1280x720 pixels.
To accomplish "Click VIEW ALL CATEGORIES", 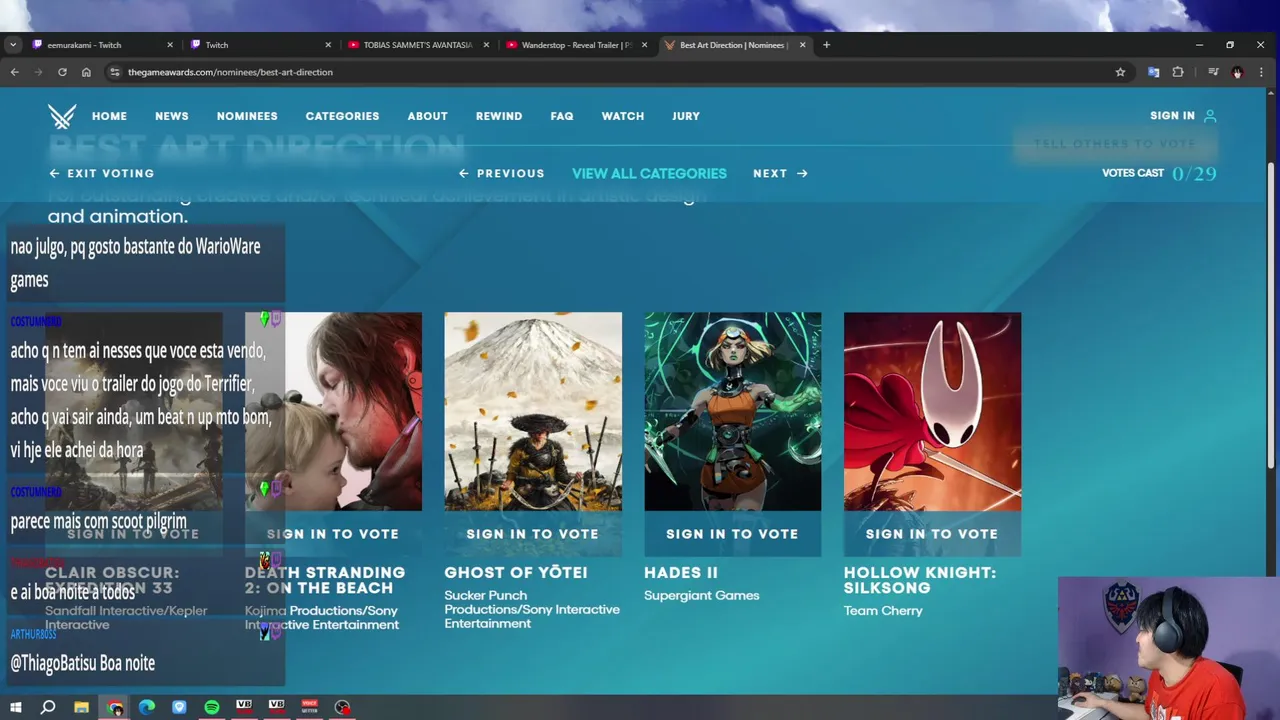I will 649,173.
